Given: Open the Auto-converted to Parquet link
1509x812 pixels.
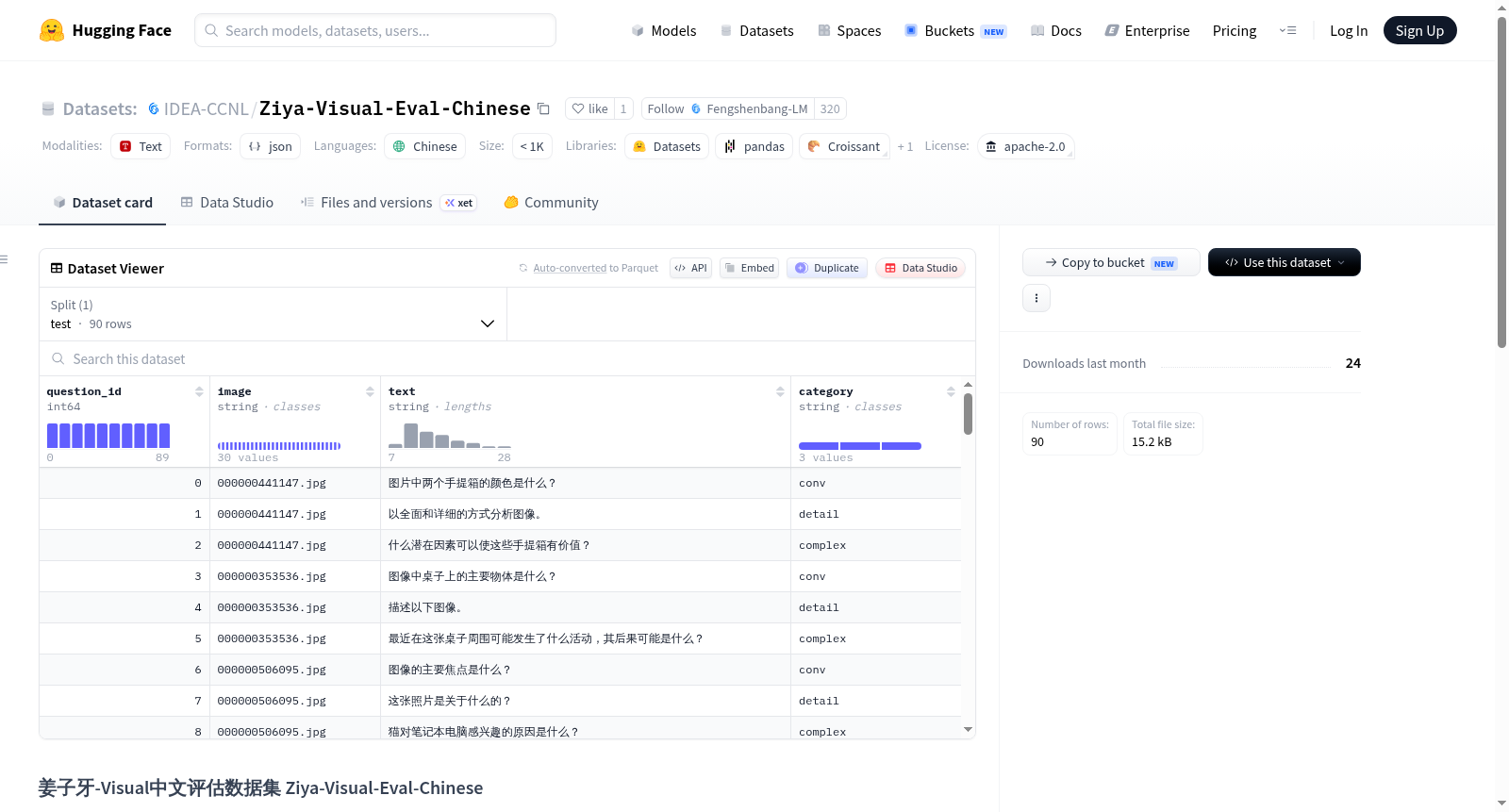Looking at the screenshot, I should (x=595, y=268).
